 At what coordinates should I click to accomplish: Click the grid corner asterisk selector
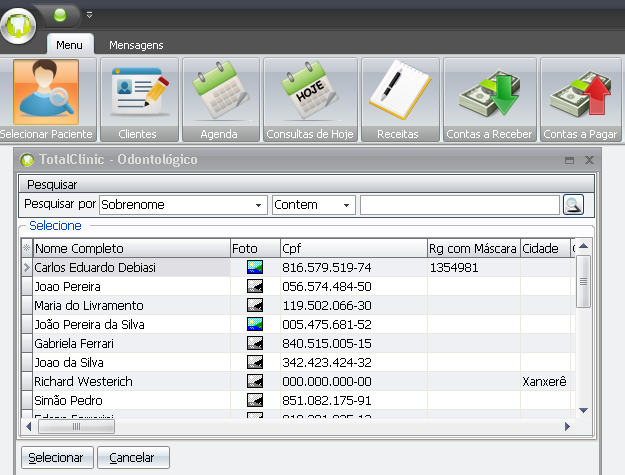click(x=27, y=248)
